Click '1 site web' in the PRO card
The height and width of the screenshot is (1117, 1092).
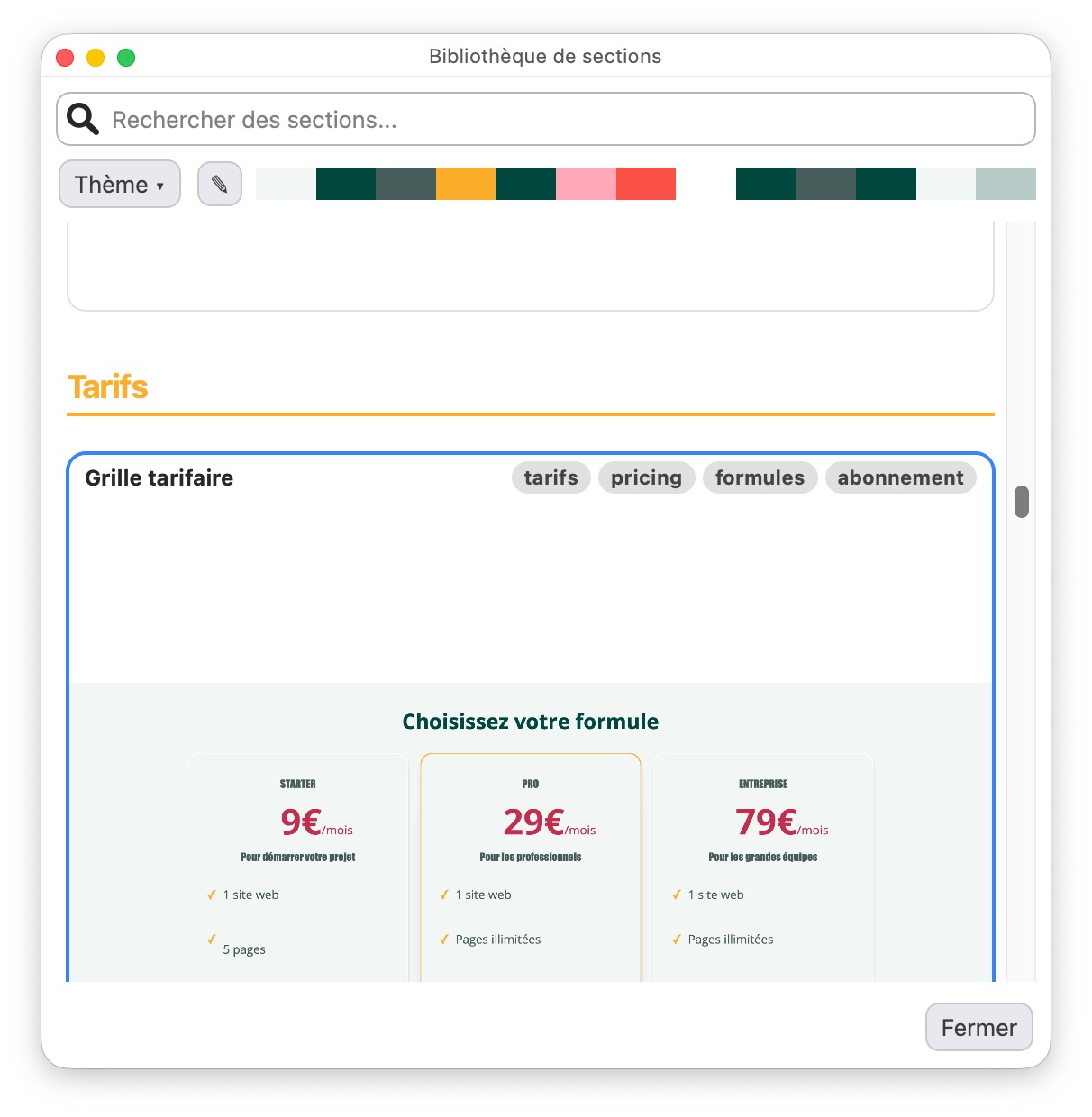(x=483, y=895)
